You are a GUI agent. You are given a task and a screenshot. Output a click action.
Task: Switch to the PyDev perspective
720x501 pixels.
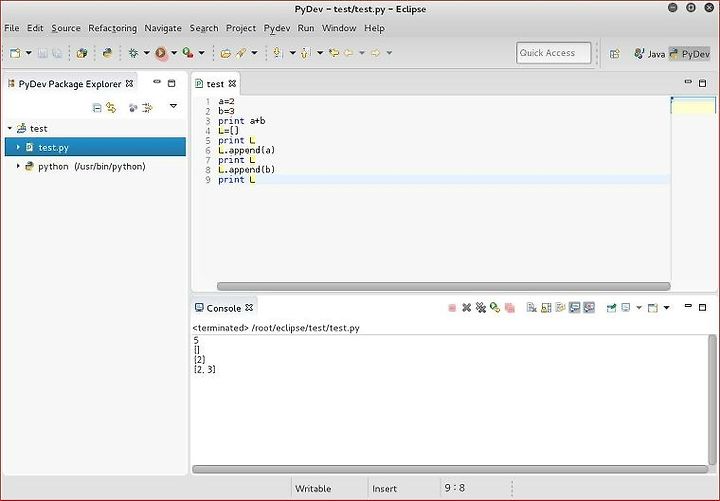coord(690,54)
